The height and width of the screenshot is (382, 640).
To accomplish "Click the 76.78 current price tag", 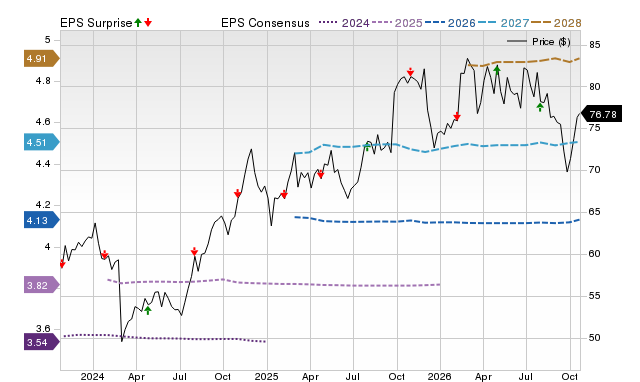I will coord(602,114).
